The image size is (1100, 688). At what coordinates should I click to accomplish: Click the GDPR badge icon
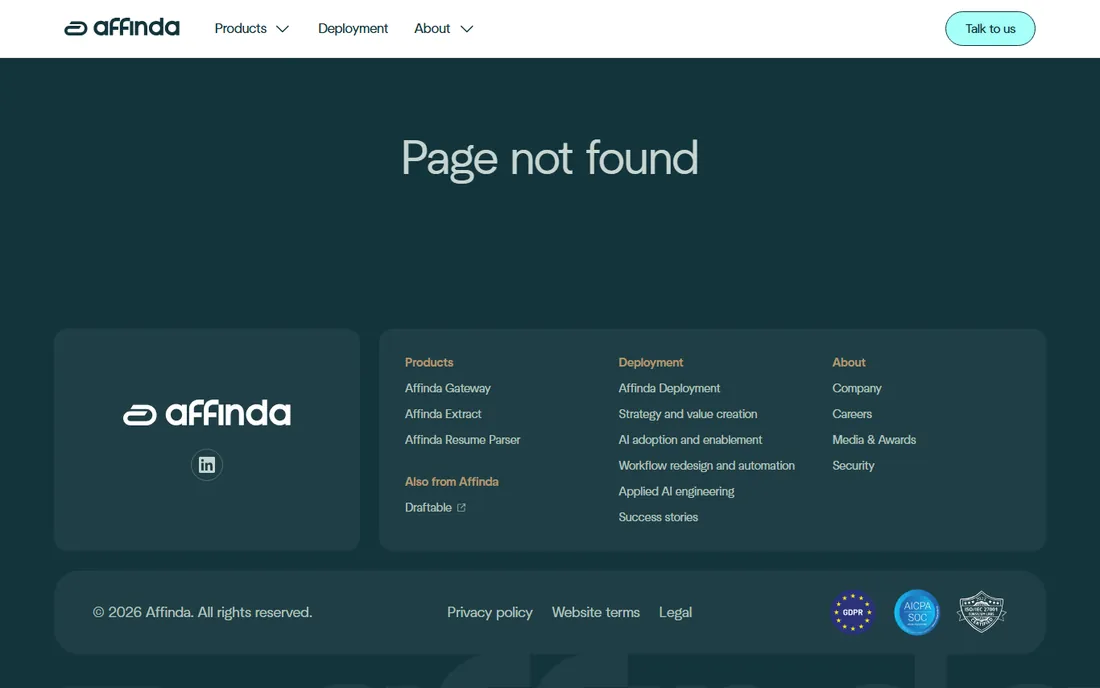pos(852,612)
